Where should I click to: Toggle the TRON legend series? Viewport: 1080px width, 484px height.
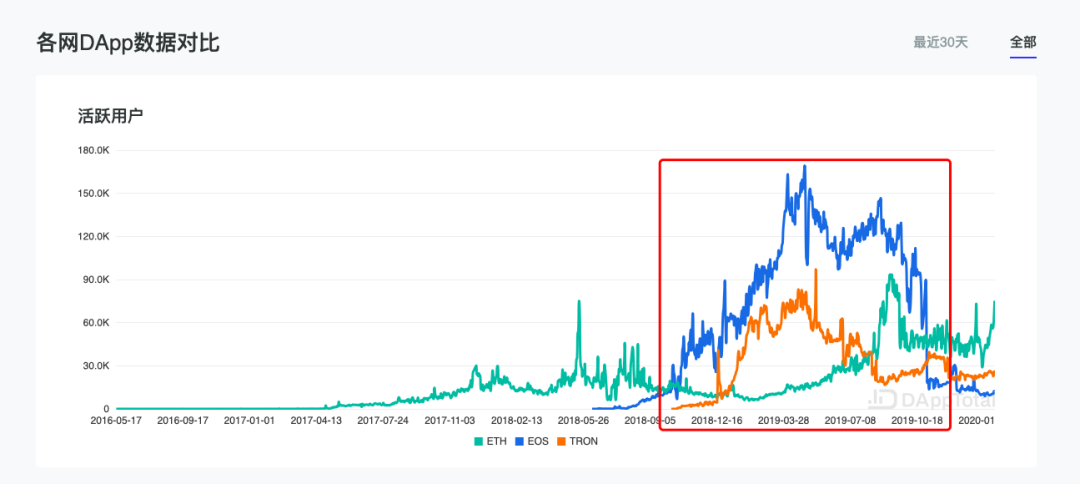[577, 441]
